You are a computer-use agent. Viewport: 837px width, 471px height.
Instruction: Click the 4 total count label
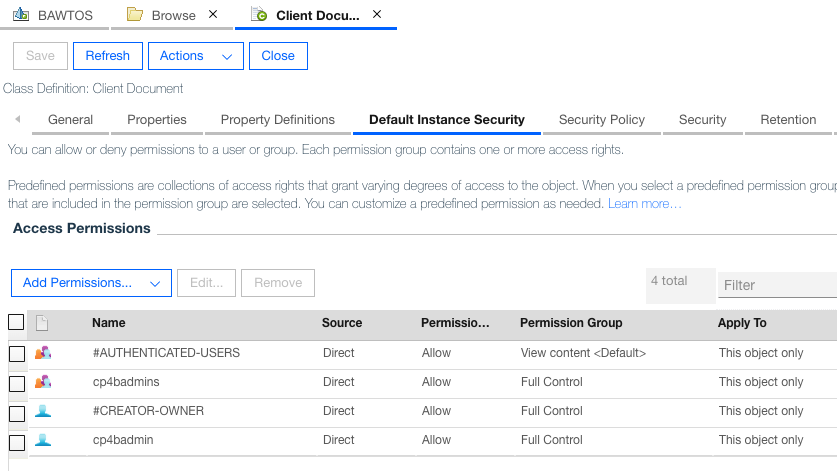pyautogui.click(x=669, y=280)
